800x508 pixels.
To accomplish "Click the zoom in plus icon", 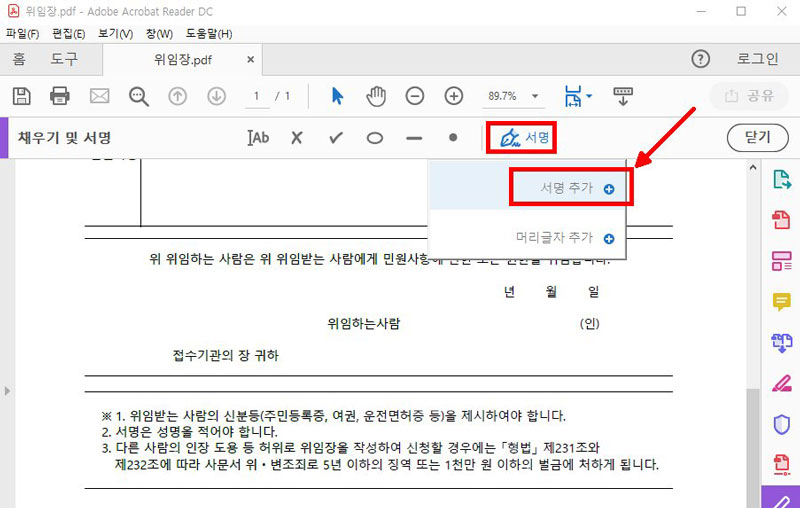I will (x=453, y=96).
